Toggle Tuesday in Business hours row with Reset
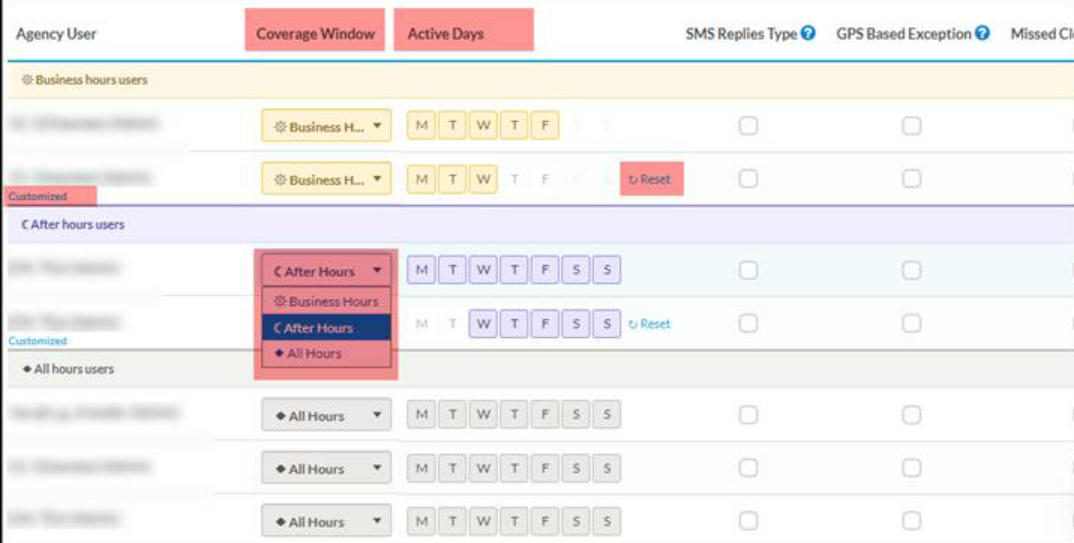Screen dimensions: 1074x543 tap(452, 179)
